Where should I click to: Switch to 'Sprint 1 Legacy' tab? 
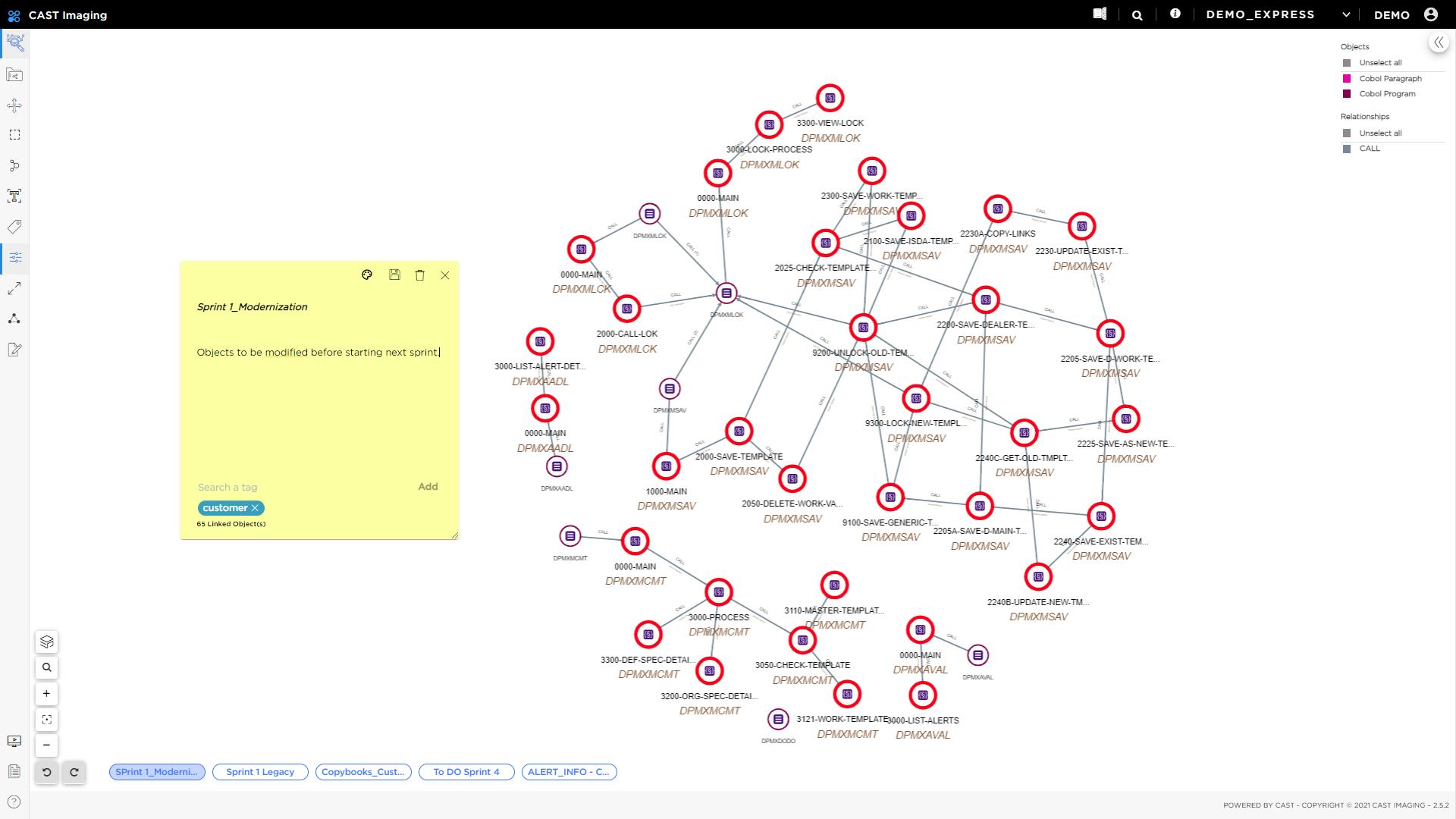[259, 771]
